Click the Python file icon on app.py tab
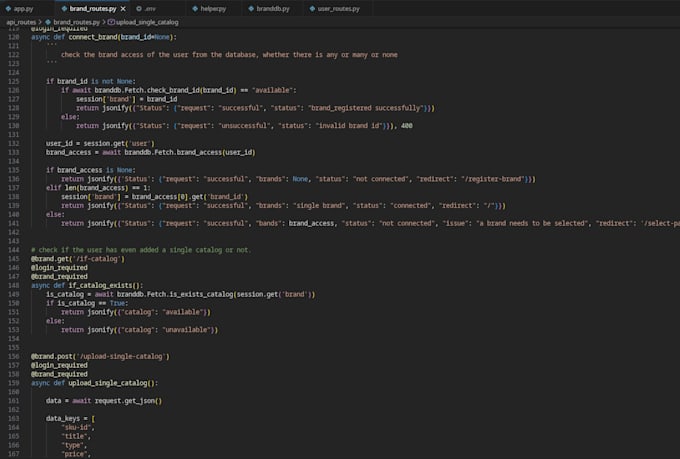The height and width of the screenshot is (459, 680). (8, 9)
